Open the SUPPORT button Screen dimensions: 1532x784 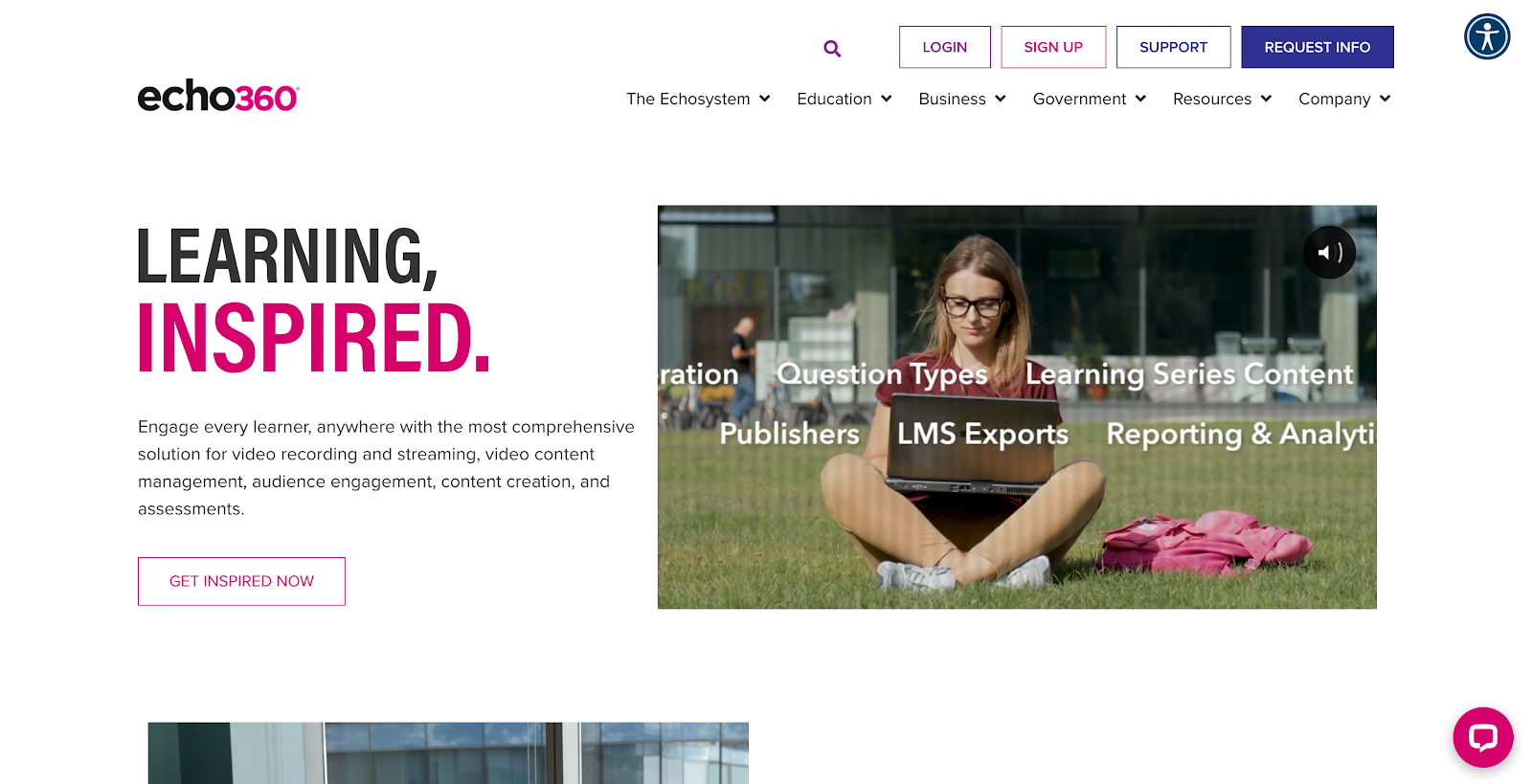[1173, 47]
